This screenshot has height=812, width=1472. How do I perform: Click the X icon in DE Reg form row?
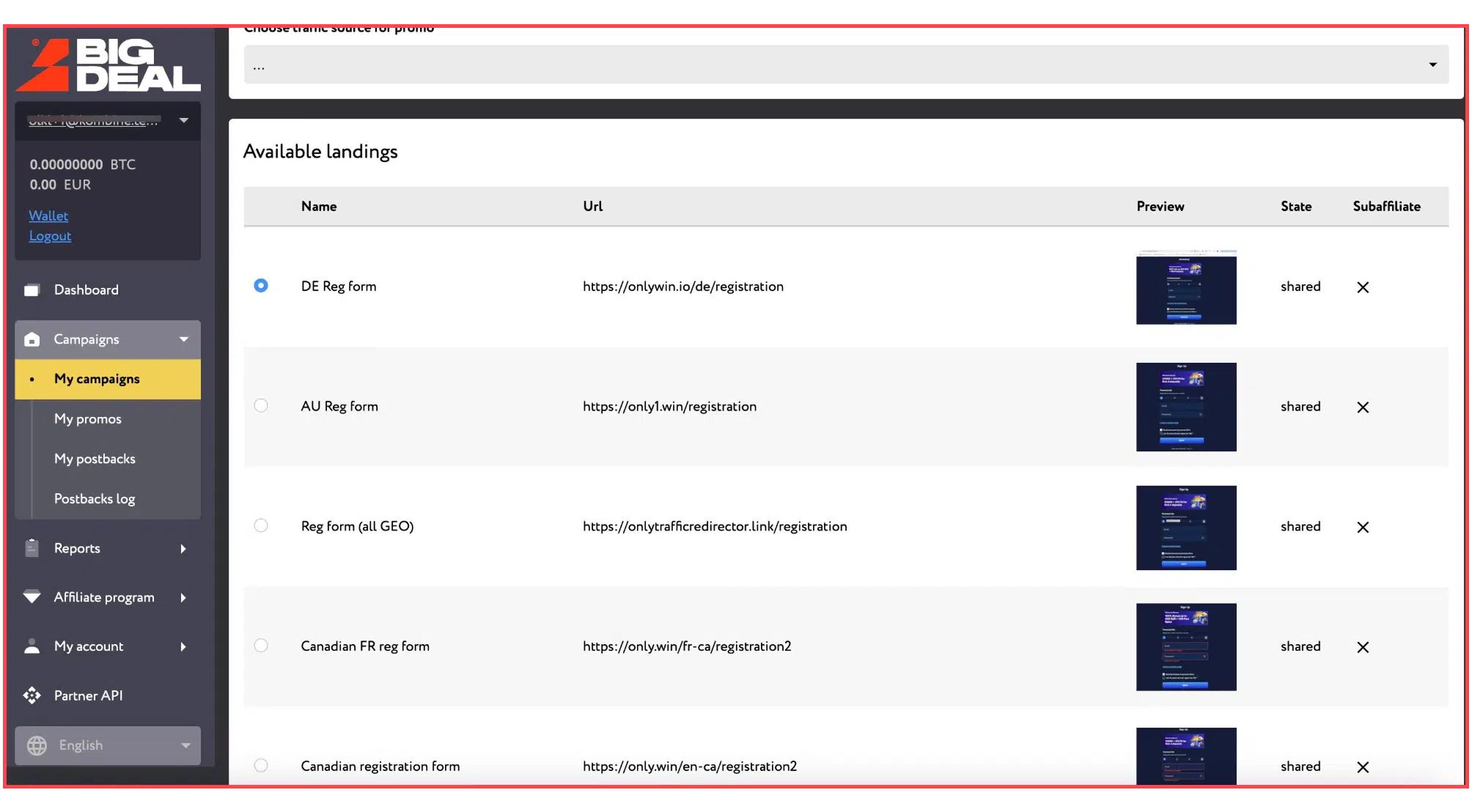pos(1363,287)
